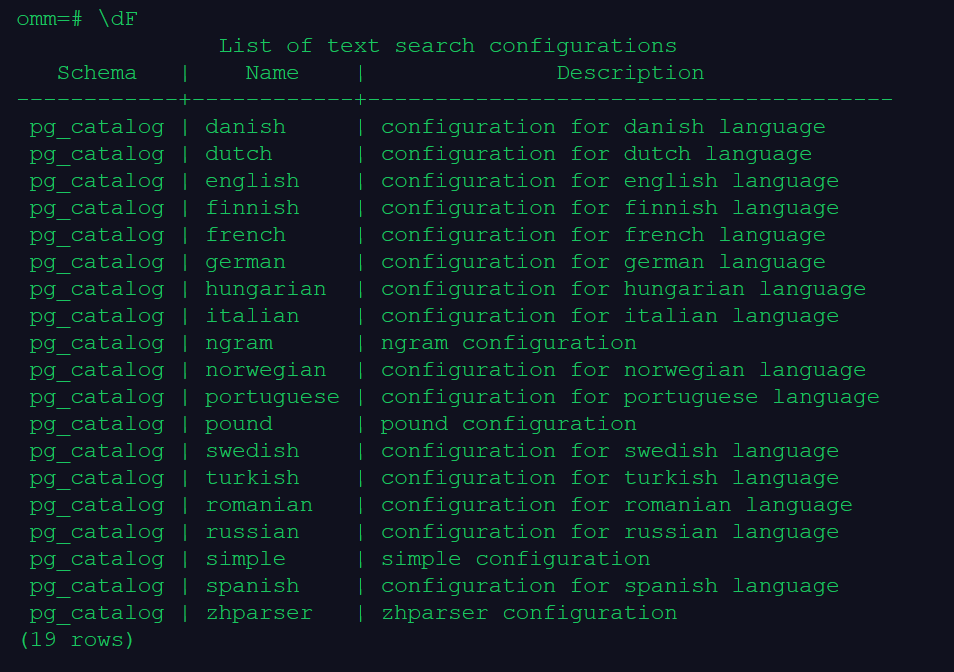Click 'configuration for german language' description

[603, 262]
